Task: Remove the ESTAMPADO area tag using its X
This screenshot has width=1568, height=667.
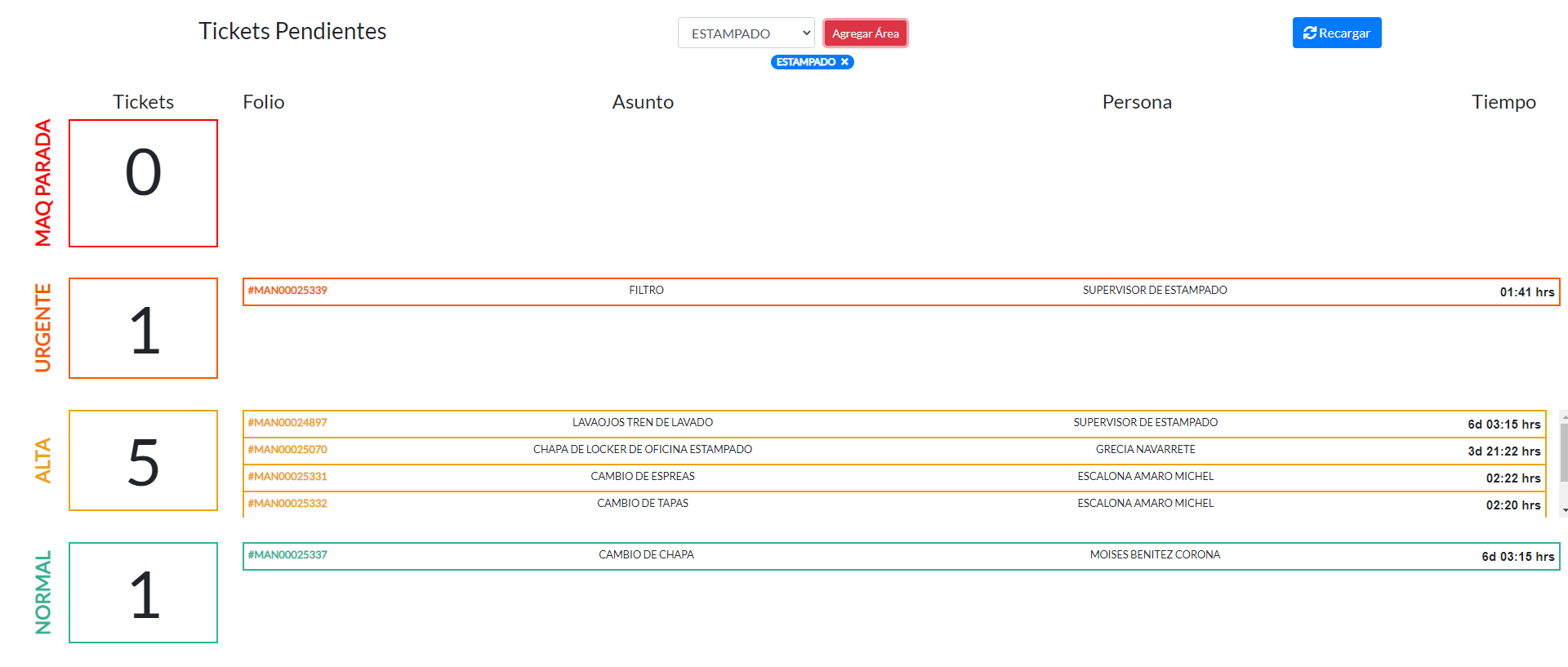Action: click(844, 62)
